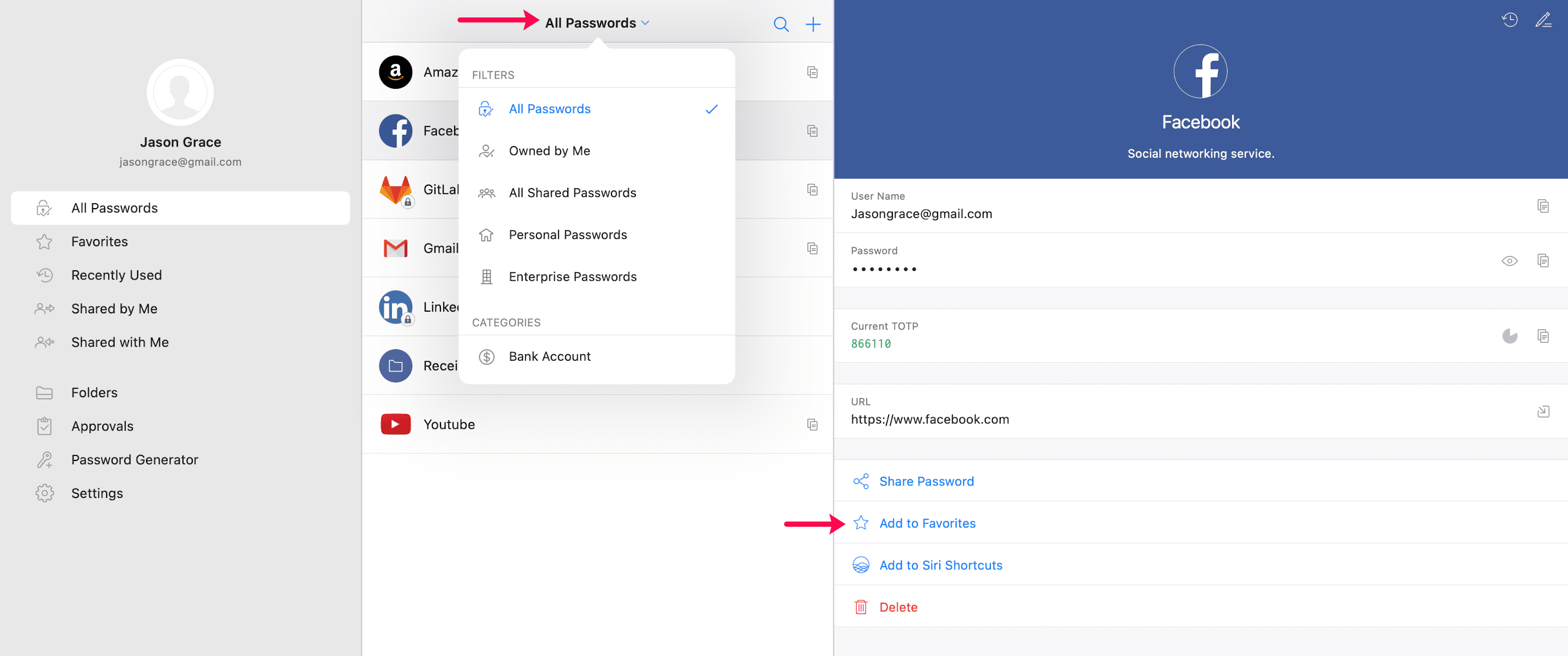
Task: Click the masked password dots
Action: 884,269
